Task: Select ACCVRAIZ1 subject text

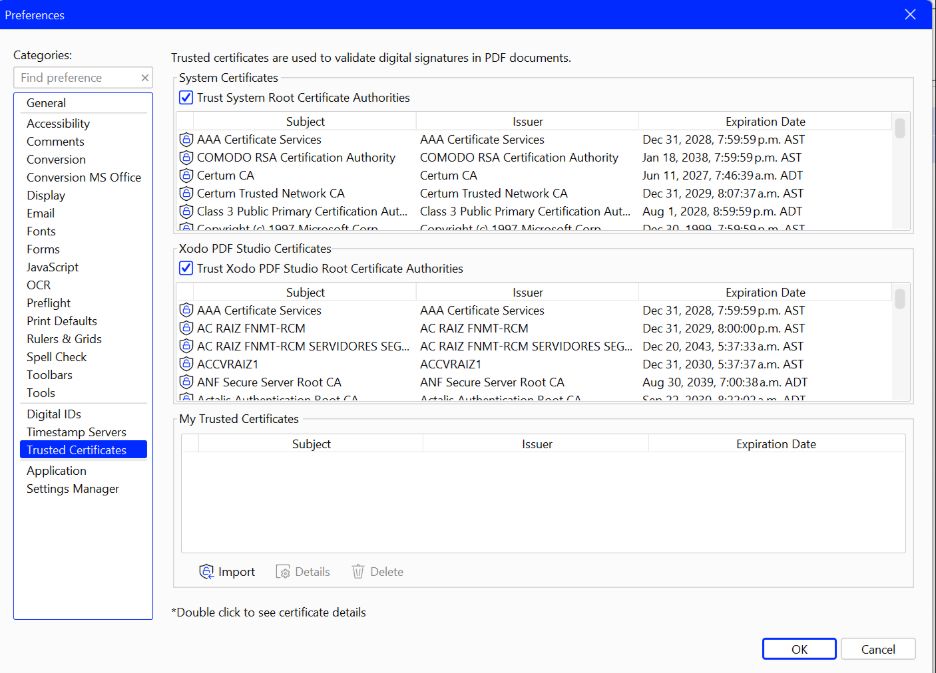Action: tap(227, 364)
